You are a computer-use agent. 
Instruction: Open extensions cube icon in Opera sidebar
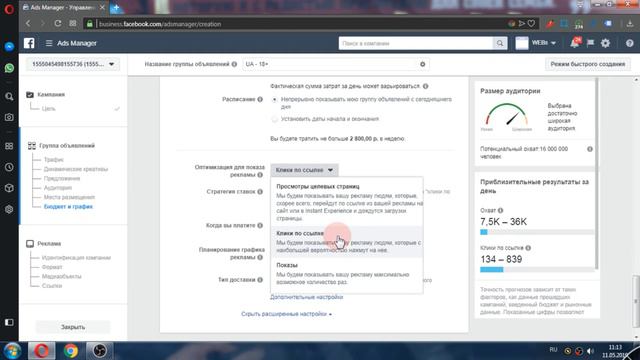pyautogui.click(x=9, y=188)
